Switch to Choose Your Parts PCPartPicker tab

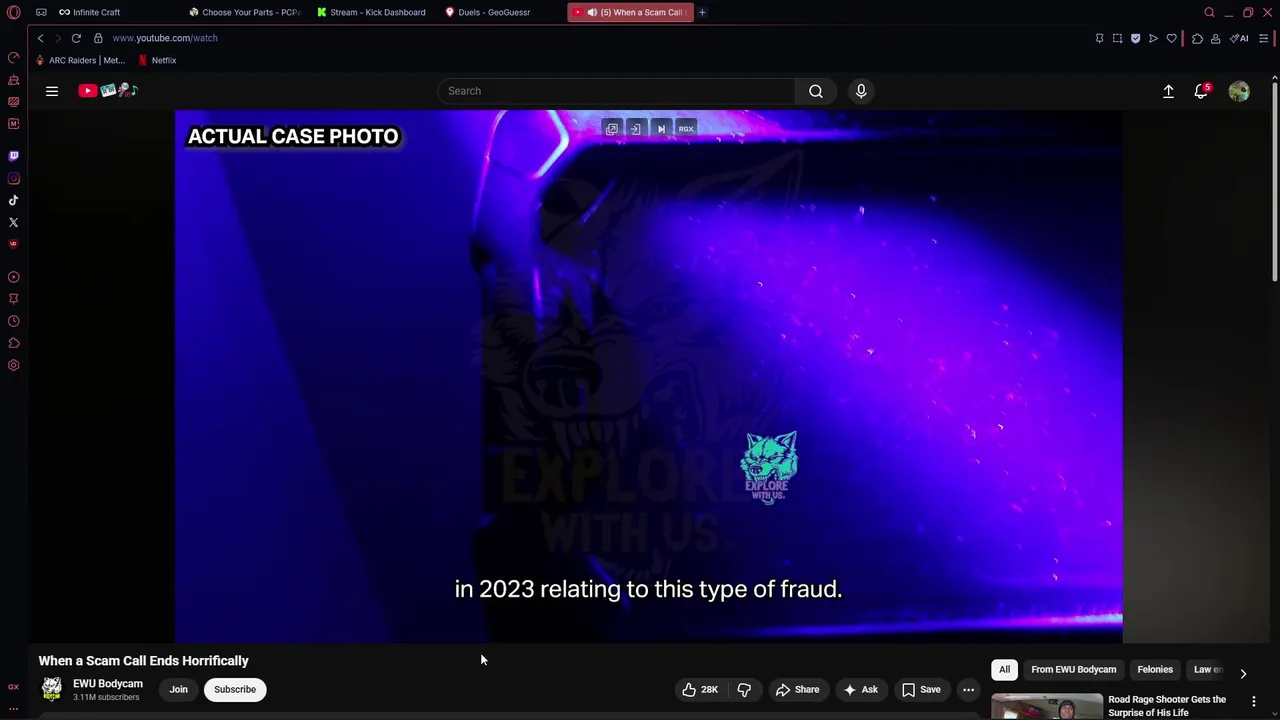[244, 12]
